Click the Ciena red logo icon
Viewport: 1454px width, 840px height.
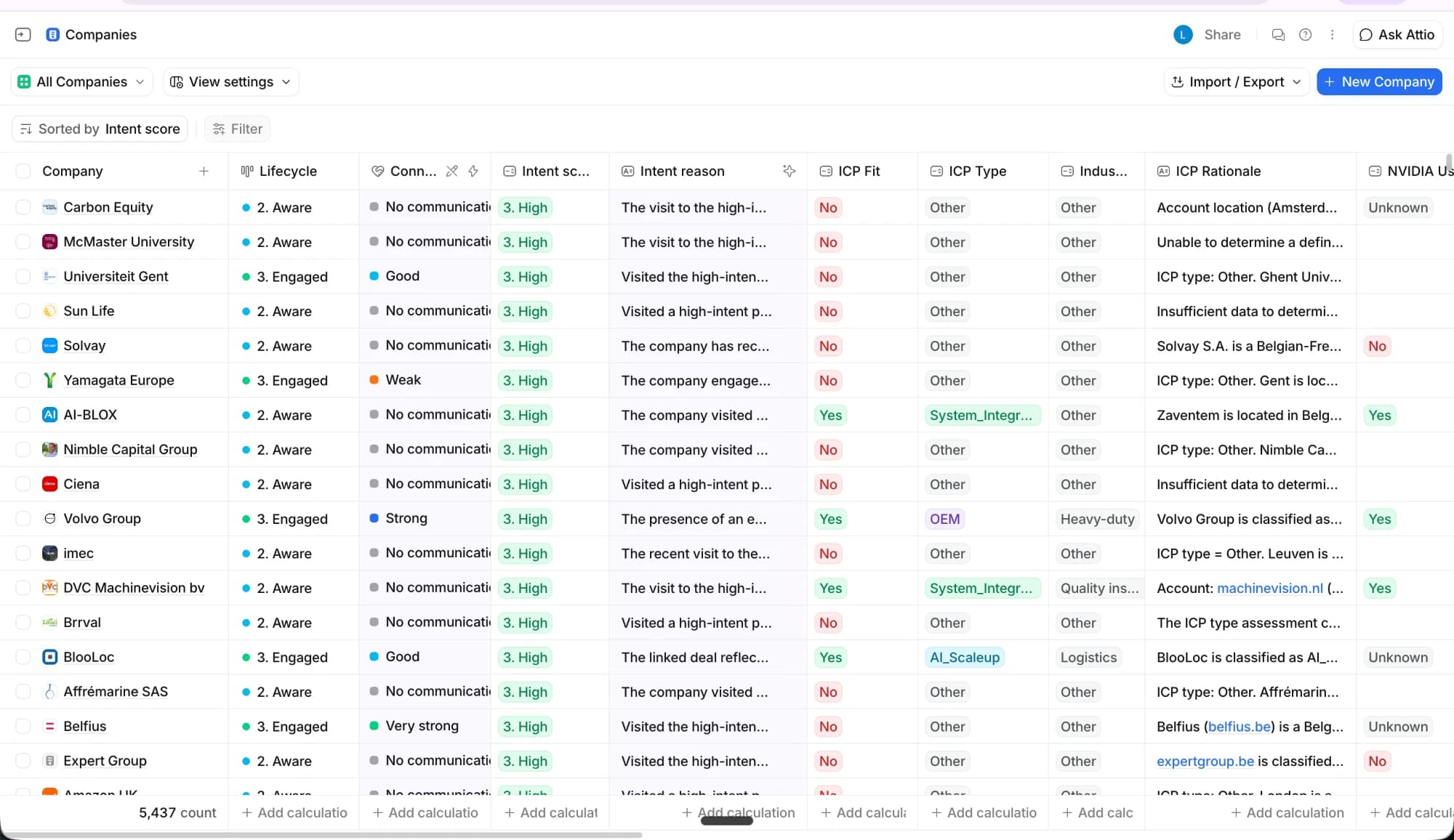49,484
